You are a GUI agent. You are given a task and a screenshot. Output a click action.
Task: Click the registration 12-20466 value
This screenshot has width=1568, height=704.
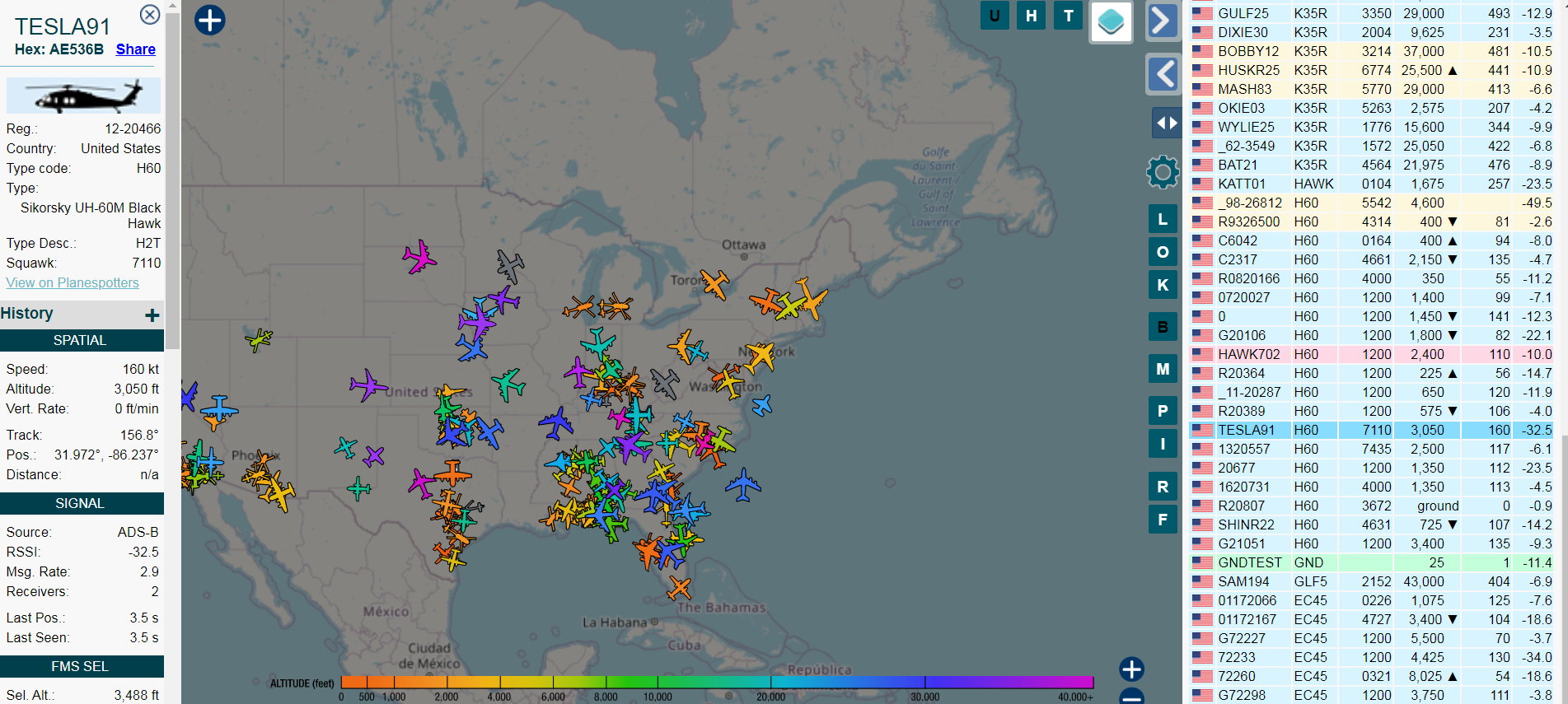coord(133,128)
